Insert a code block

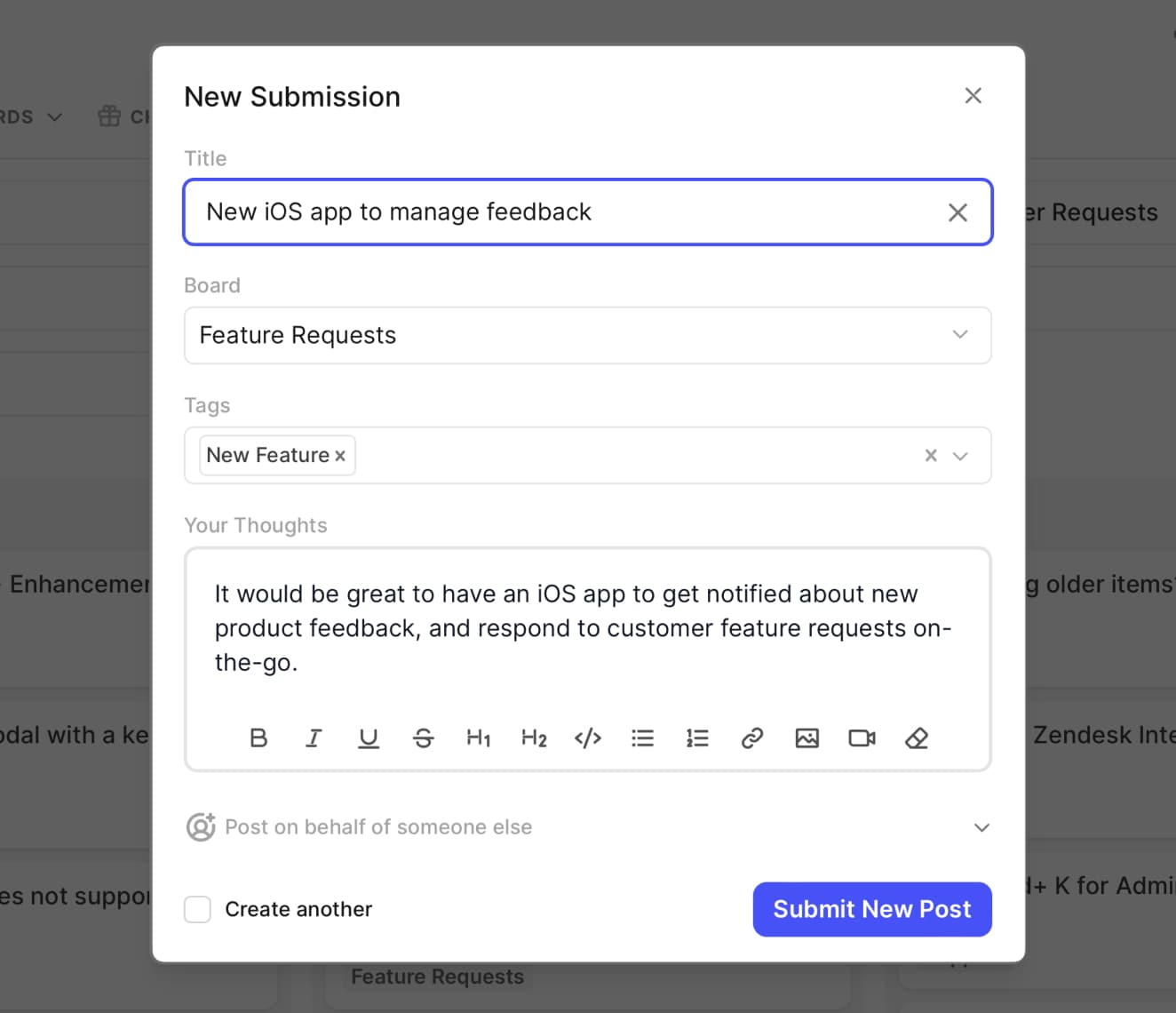[588, 738]
